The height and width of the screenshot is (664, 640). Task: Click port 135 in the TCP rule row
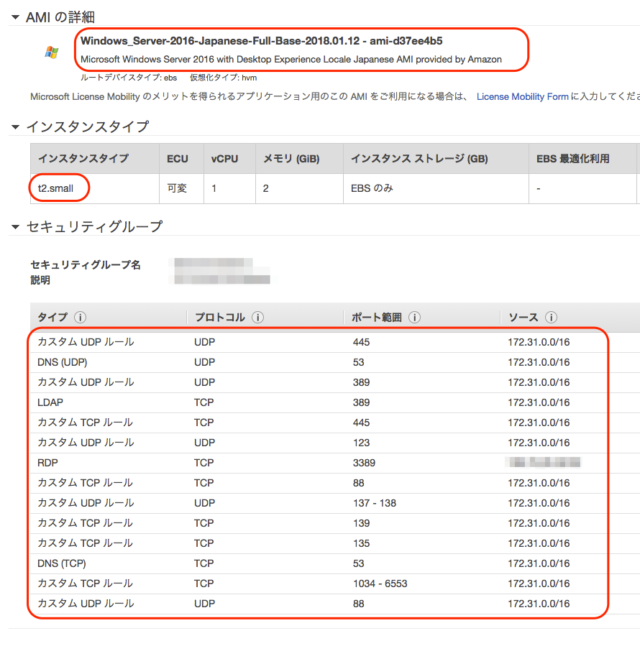click(361, 543)
